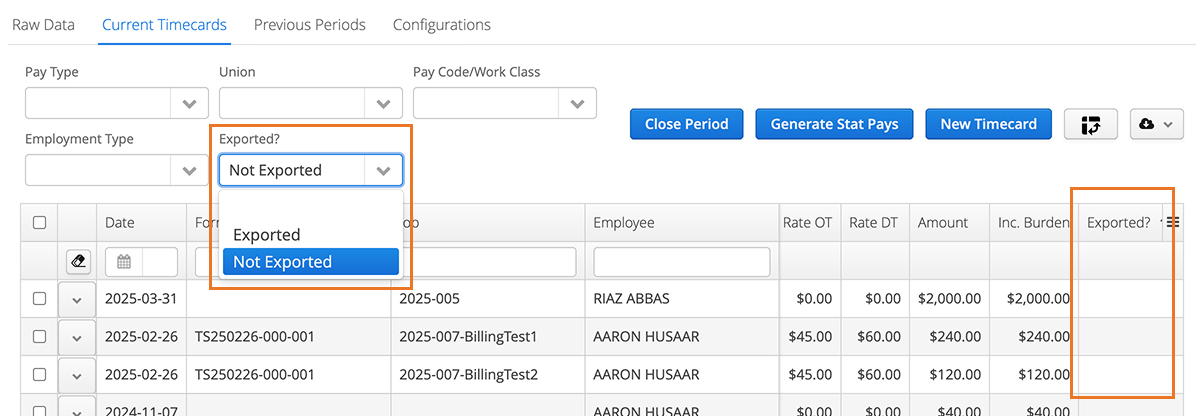Open the cloud download export menu
Viewport: 1199px width, 416px height.
click(x=1156, y=124)
